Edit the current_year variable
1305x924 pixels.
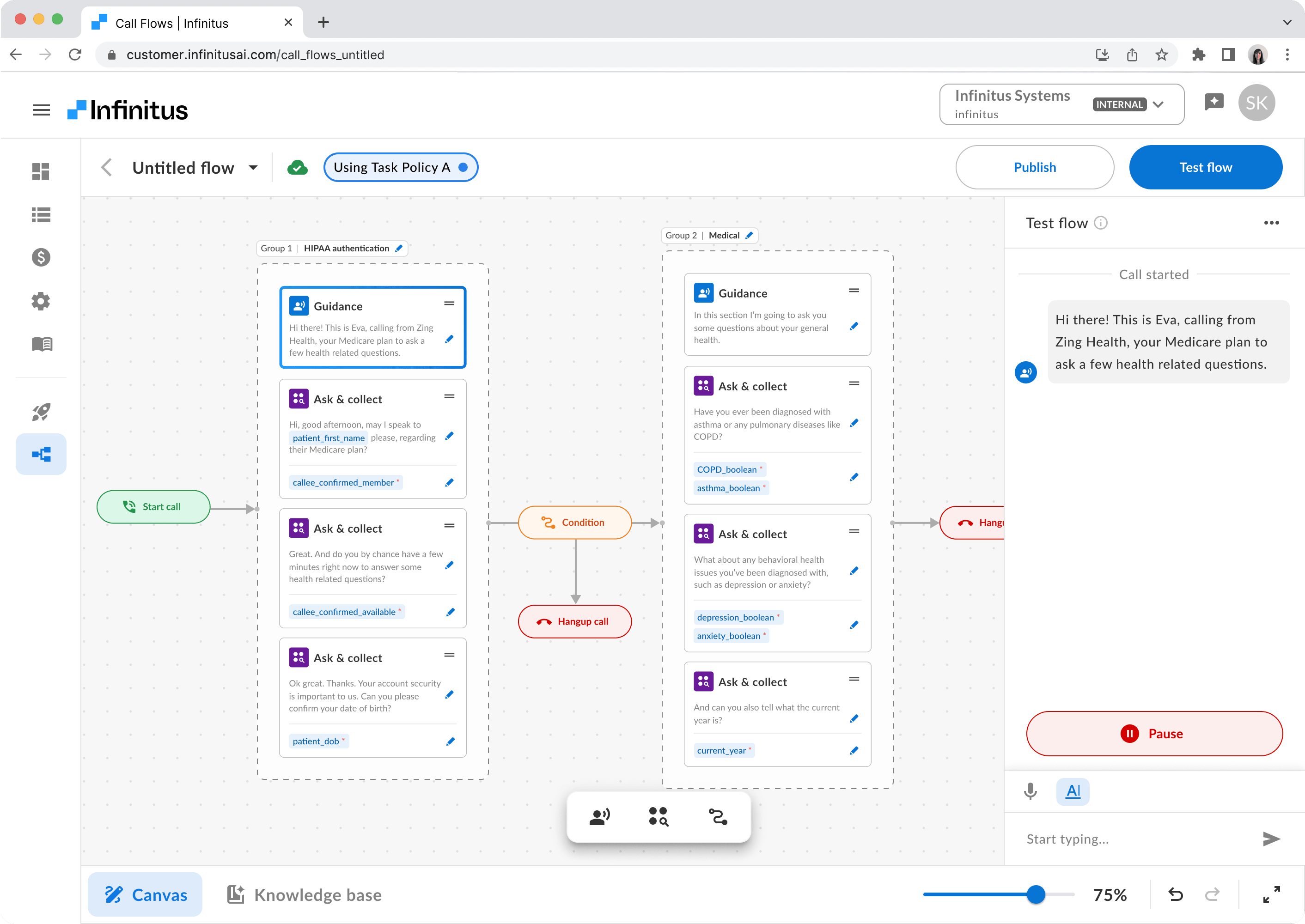pyautogui.click(x=854, y=751)
